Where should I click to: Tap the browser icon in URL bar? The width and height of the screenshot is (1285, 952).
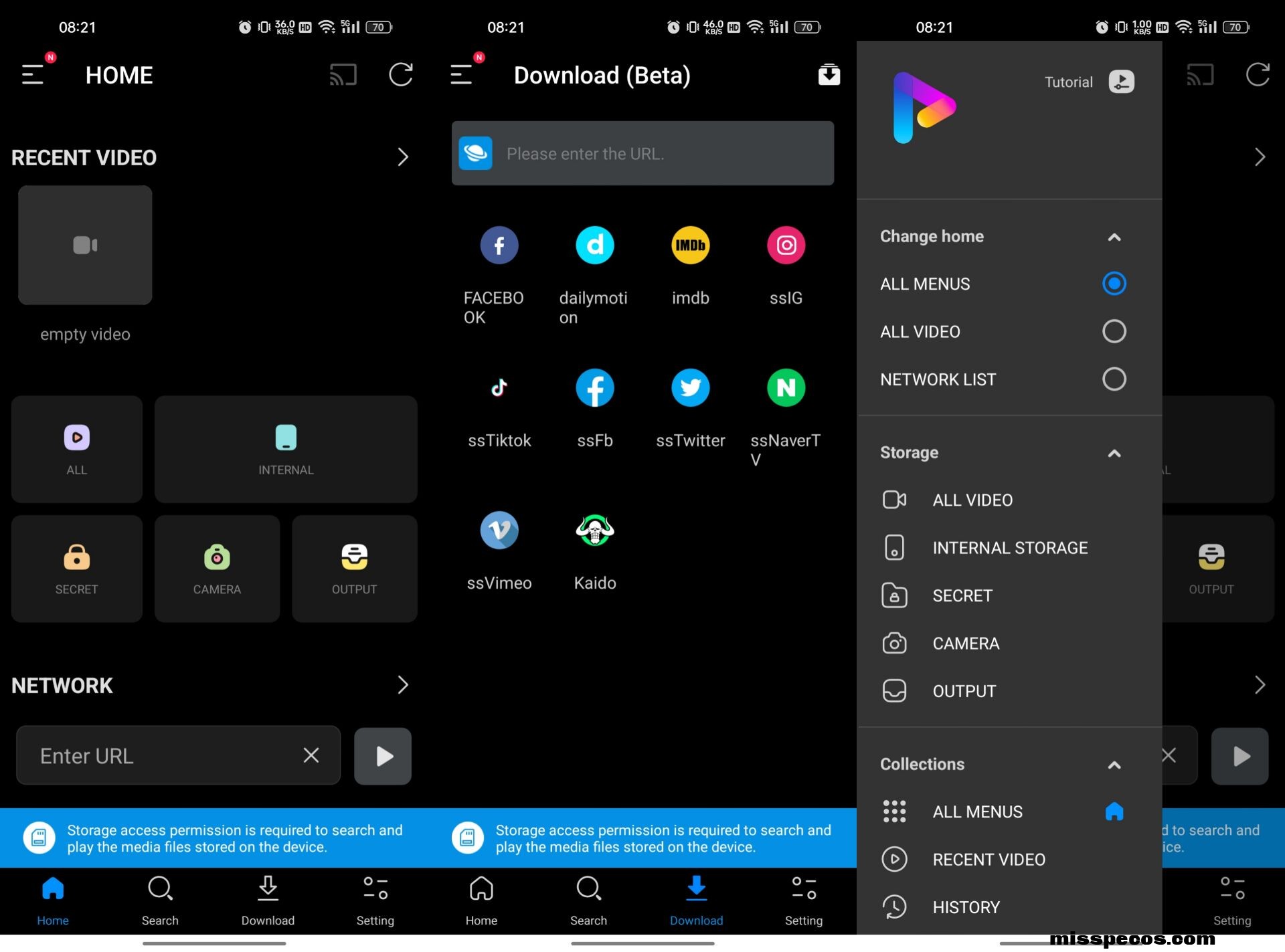coord(476,153)
